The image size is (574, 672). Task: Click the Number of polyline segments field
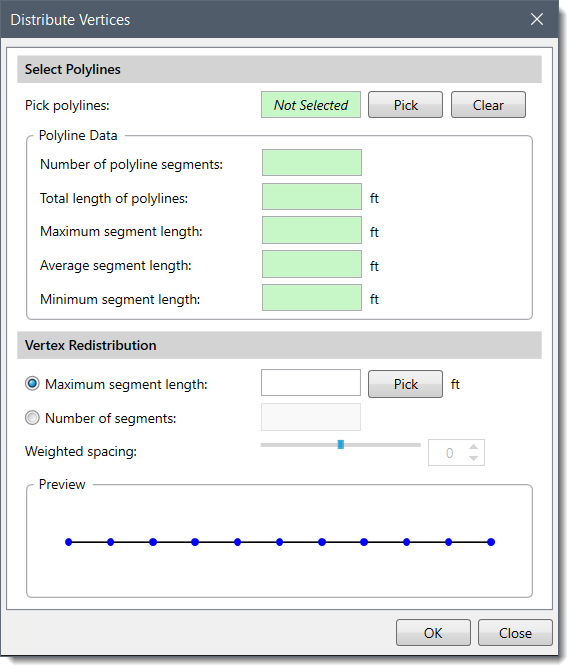[x=312, y=163]
